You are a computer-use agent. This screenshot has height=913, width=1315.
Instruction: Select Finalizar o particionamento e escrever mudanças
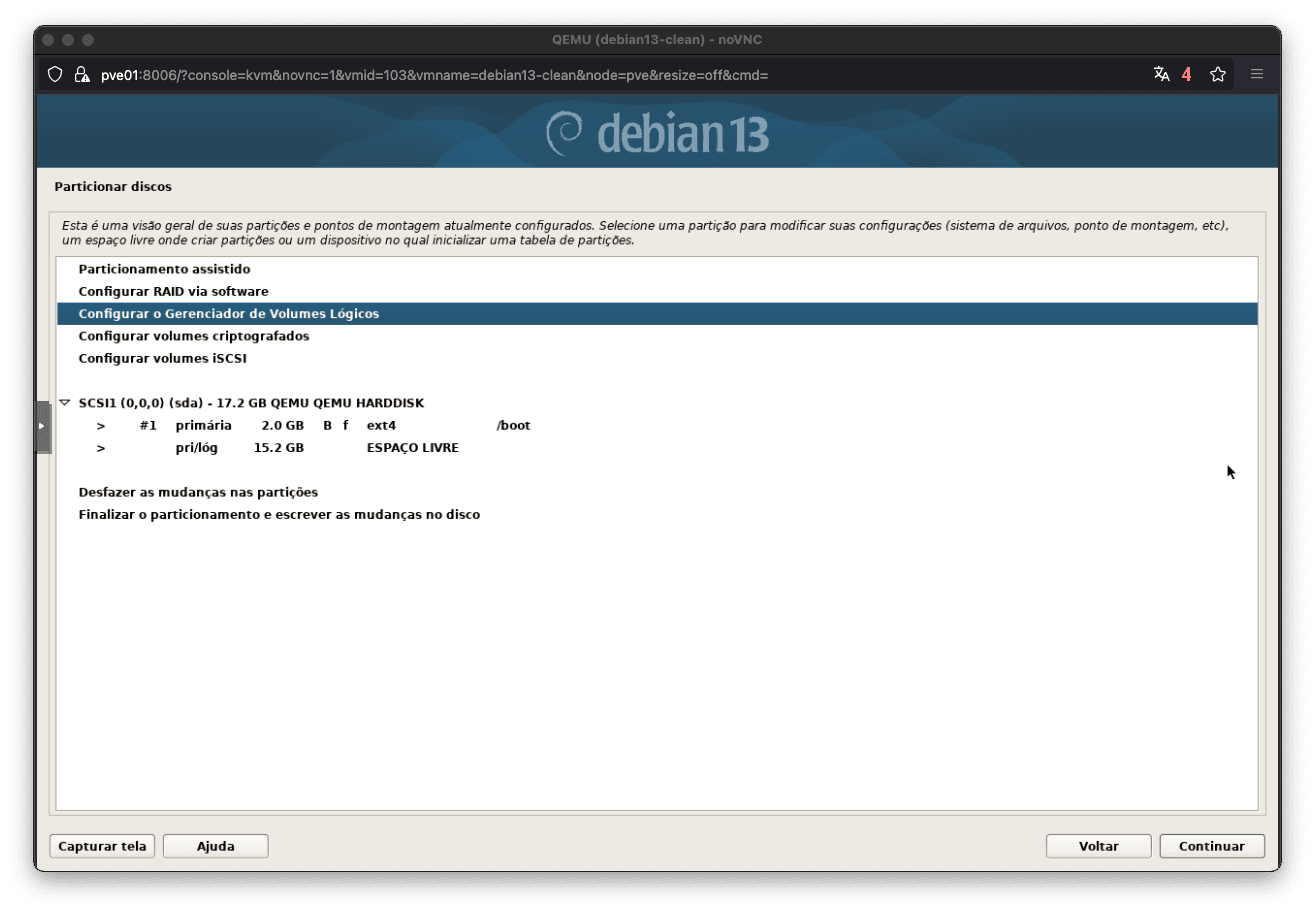pos(657,515)
